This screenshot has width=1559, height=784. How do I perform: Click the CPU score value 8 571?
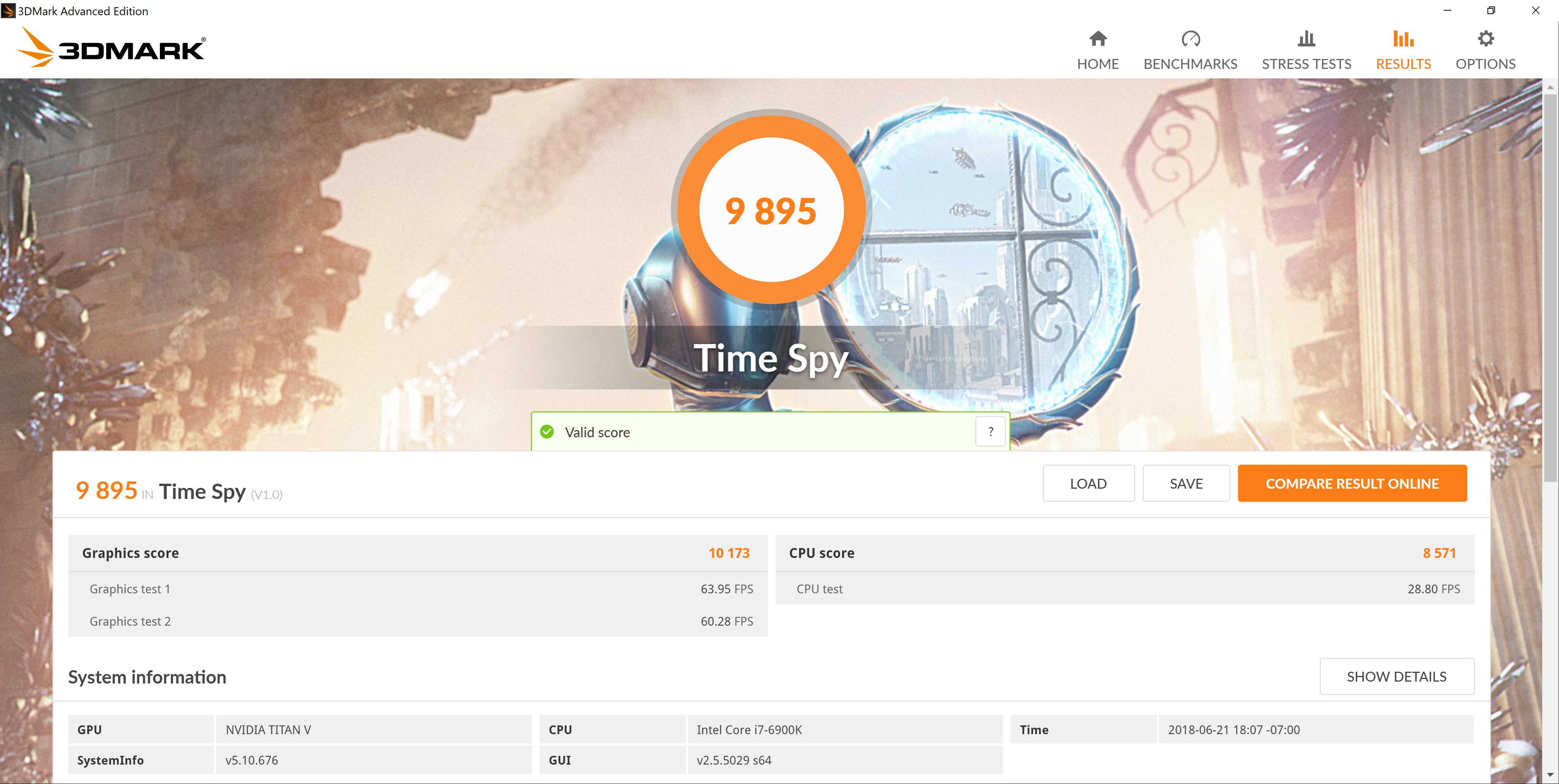tap(1439, 553)
